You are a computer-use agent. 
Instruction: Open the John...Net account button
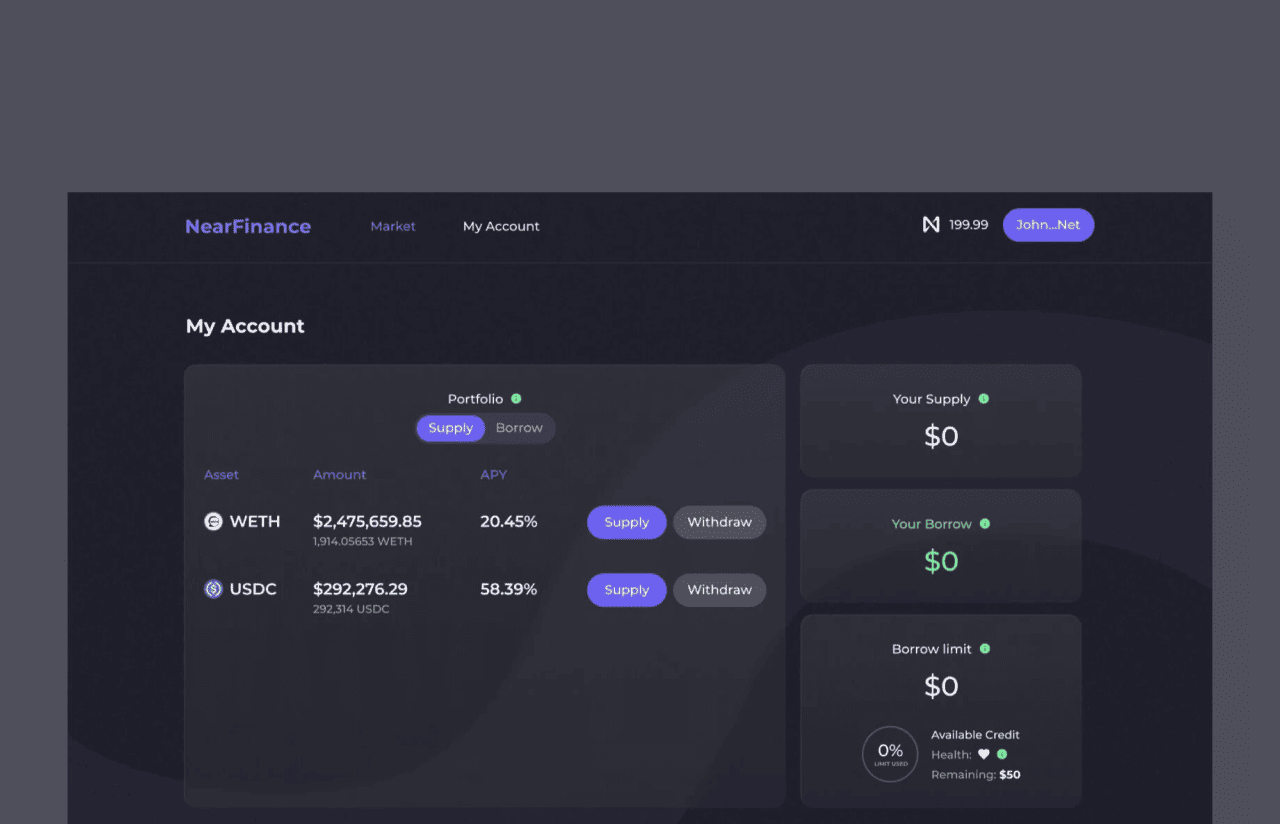(1048, 225)
